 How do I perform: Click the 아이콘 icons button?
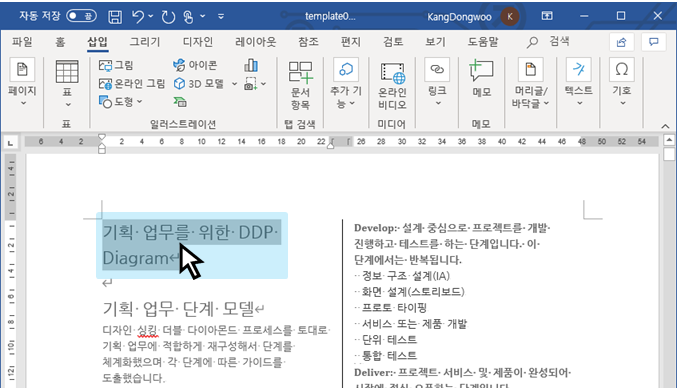[x=195, y=65]
